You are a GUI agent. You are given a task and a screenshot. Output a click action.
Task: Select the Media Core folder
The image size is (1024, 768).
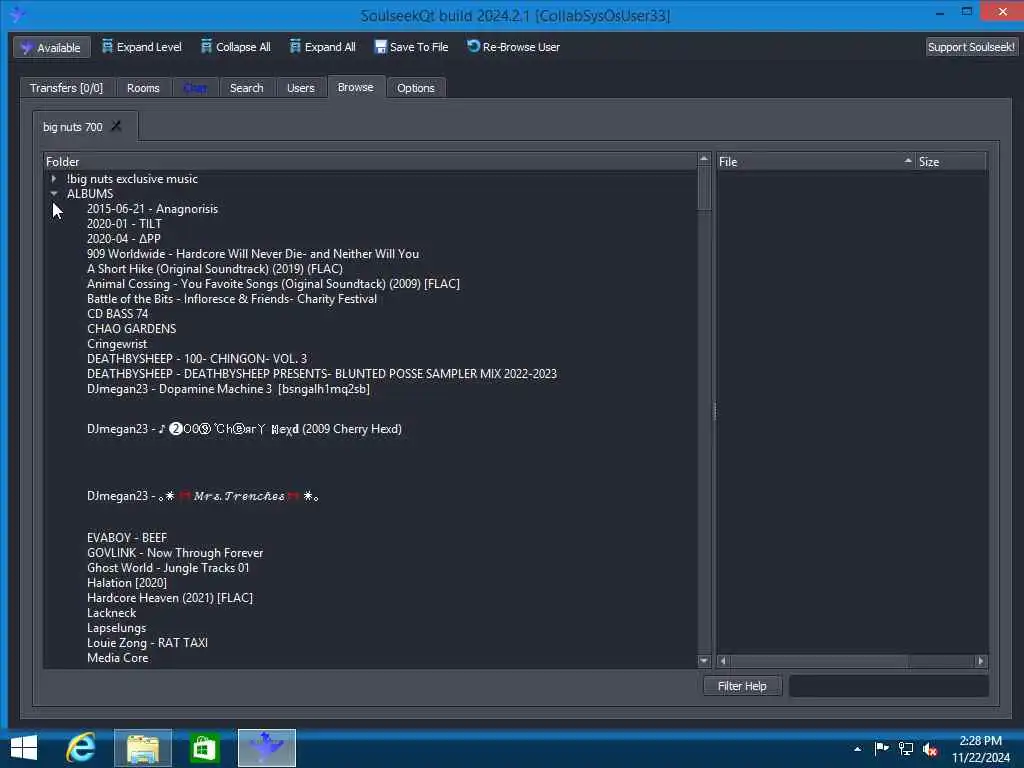coord(118,658)
